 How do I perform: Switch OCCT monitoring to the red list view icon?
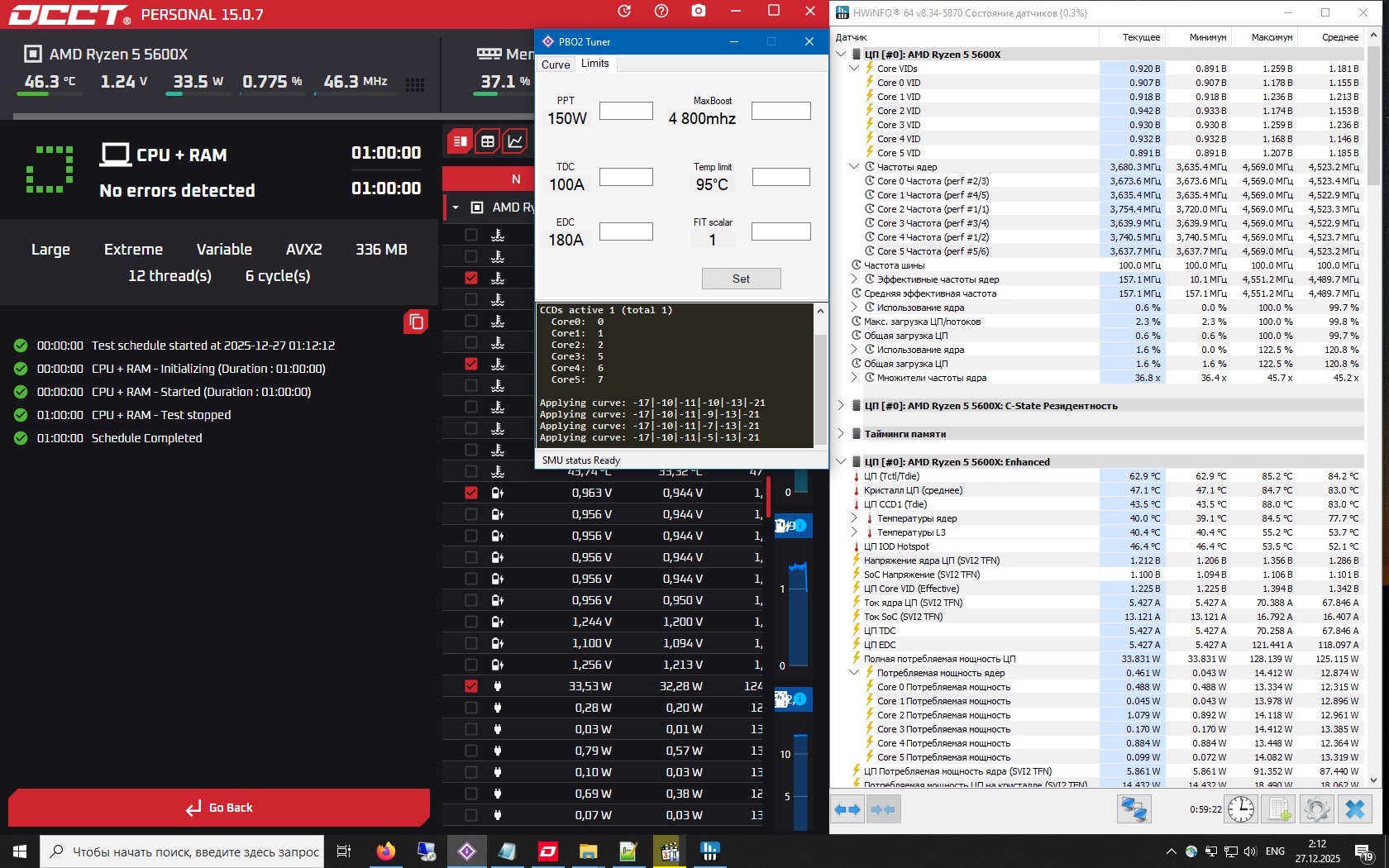(461, 141)
